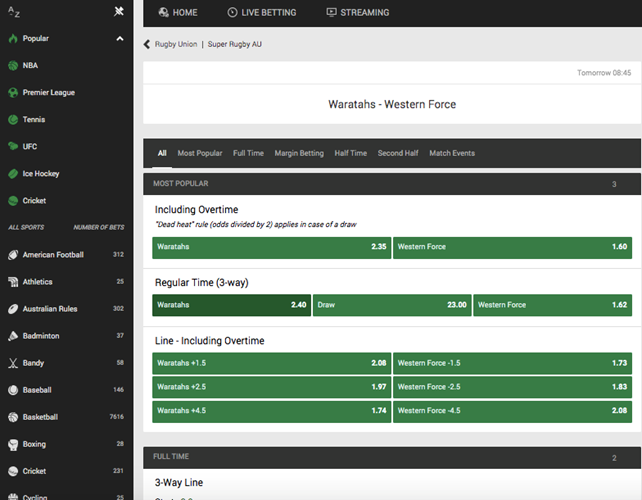Click the flame icon beside Popular
The height and width of the screenshot is (500, 642).
[x=13, y=38]
